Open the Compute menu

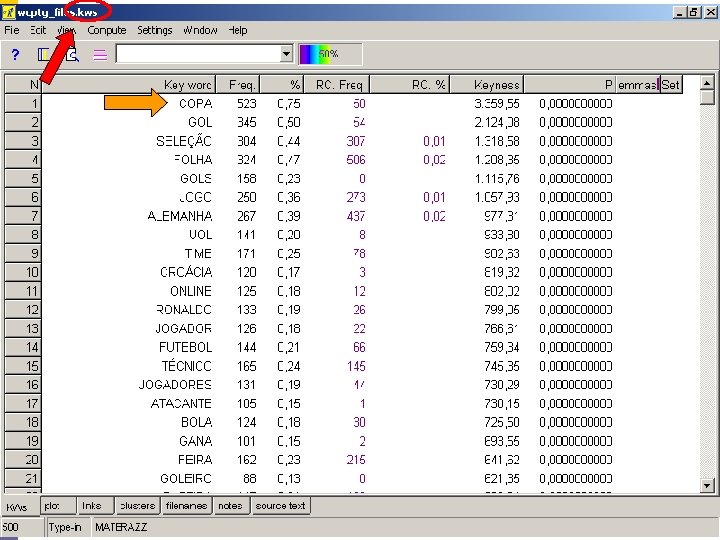(107, 30)
